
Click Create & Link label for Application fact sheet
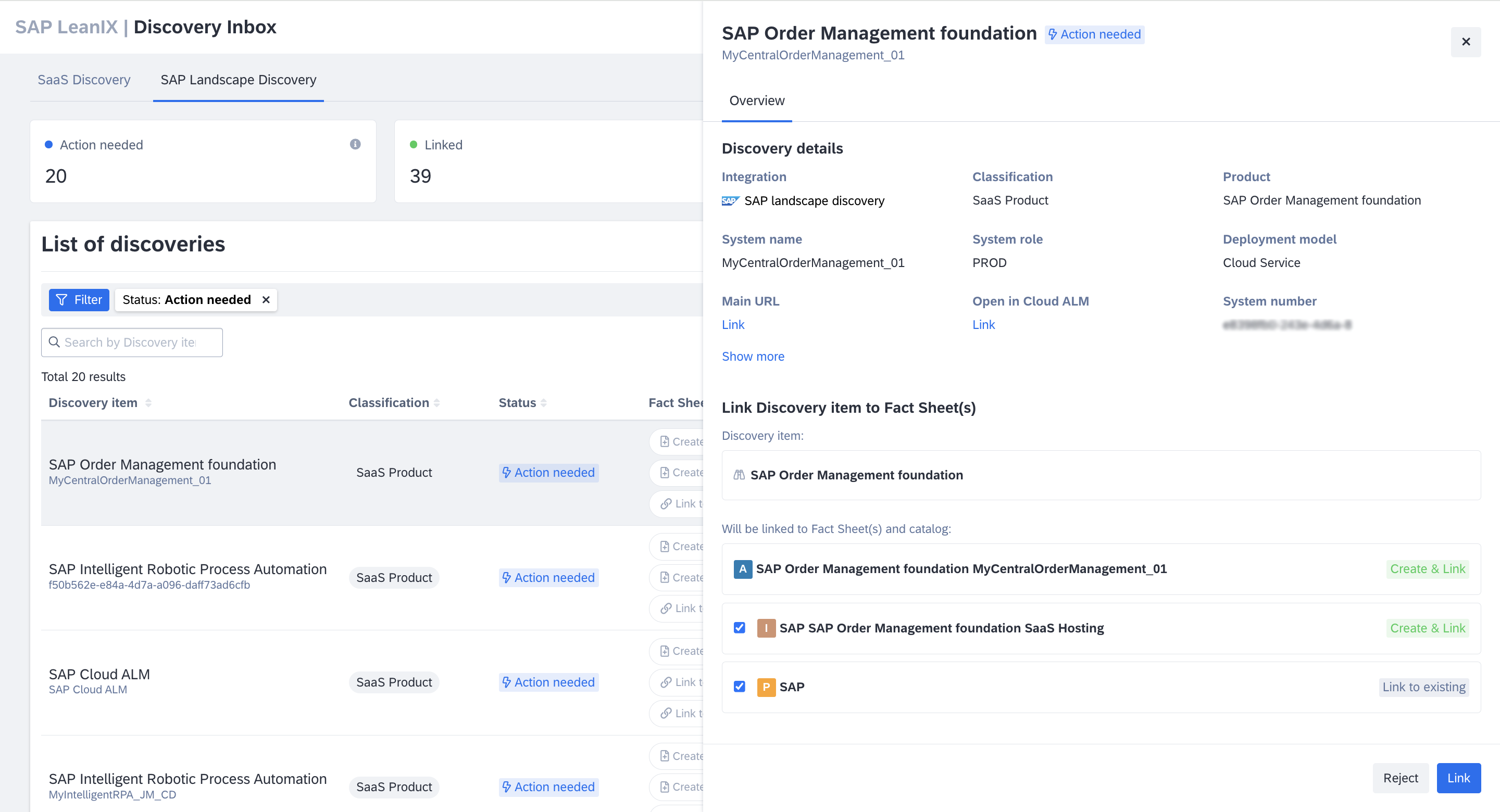click(x=1427, y=569)
